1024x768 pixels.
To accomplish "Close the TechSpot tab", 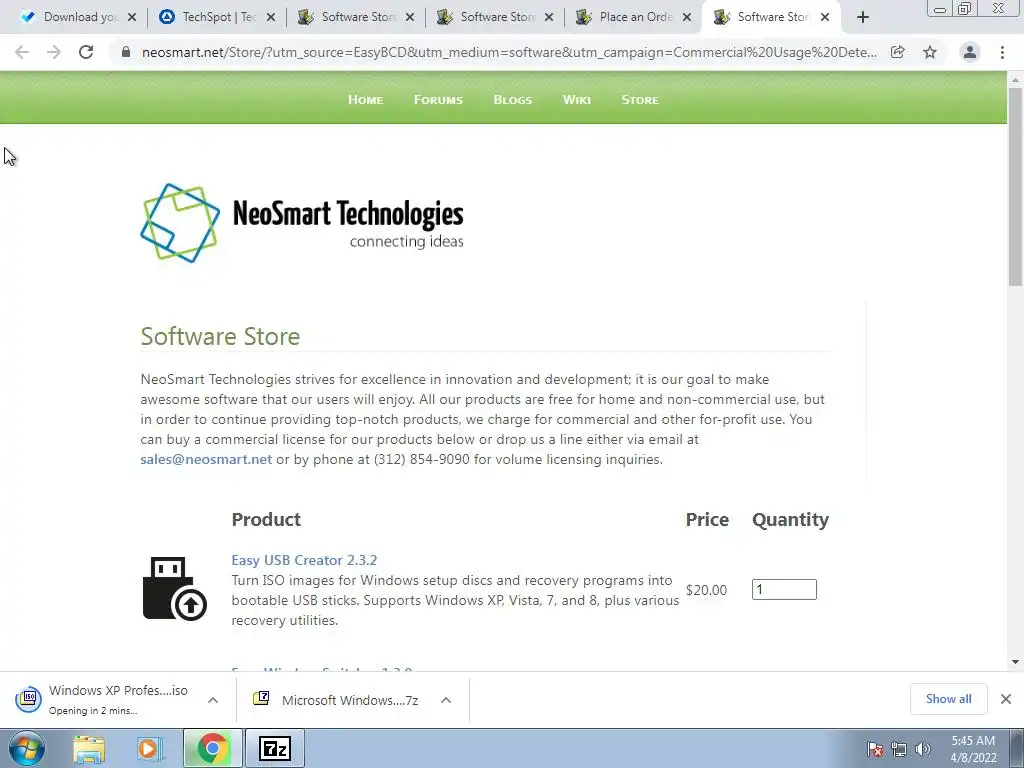I will coord(272,18).
